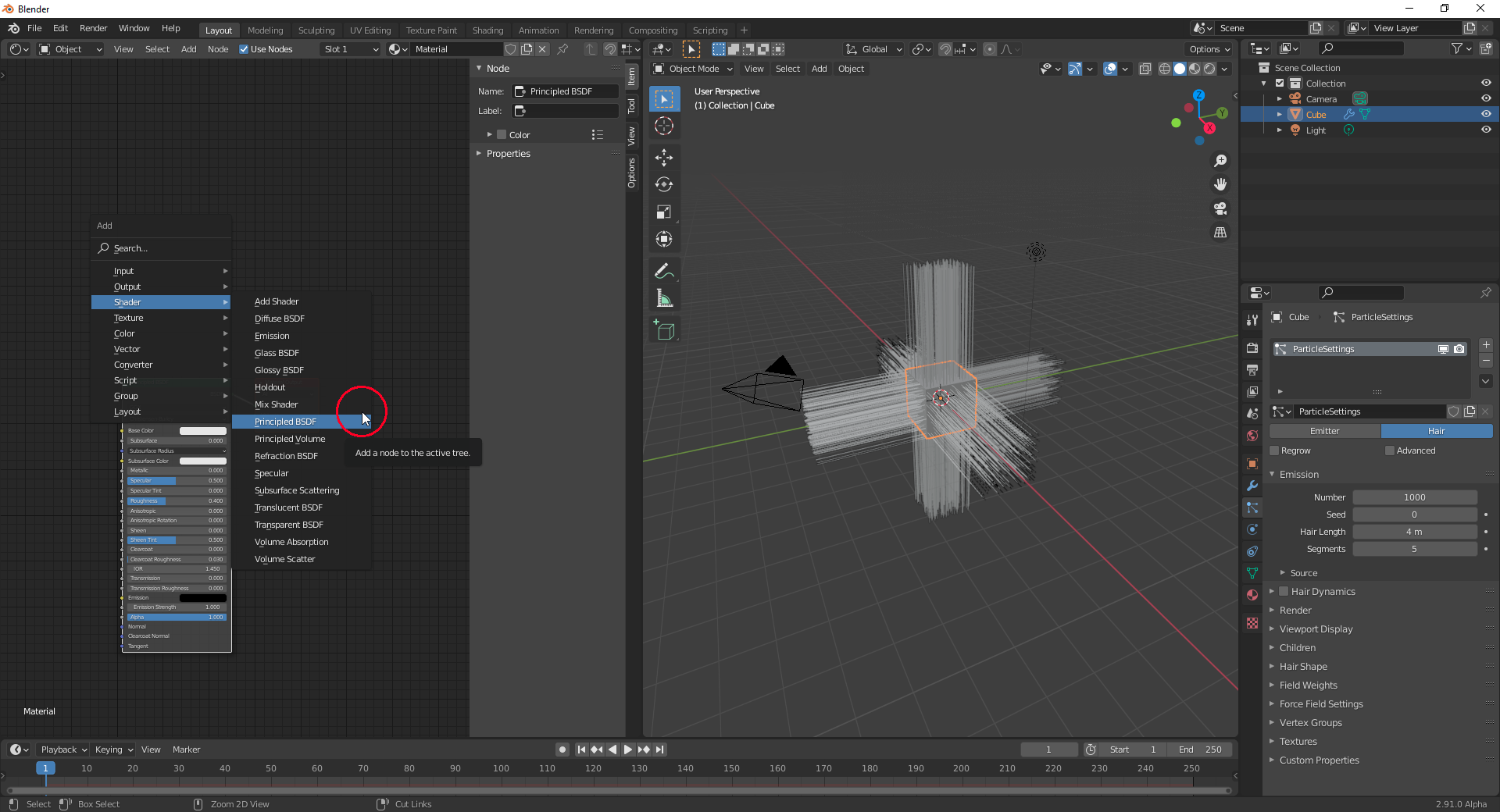1500x812 pixels.
Task: Switch to the World properties tab
Action: (x=1252, y=436)
